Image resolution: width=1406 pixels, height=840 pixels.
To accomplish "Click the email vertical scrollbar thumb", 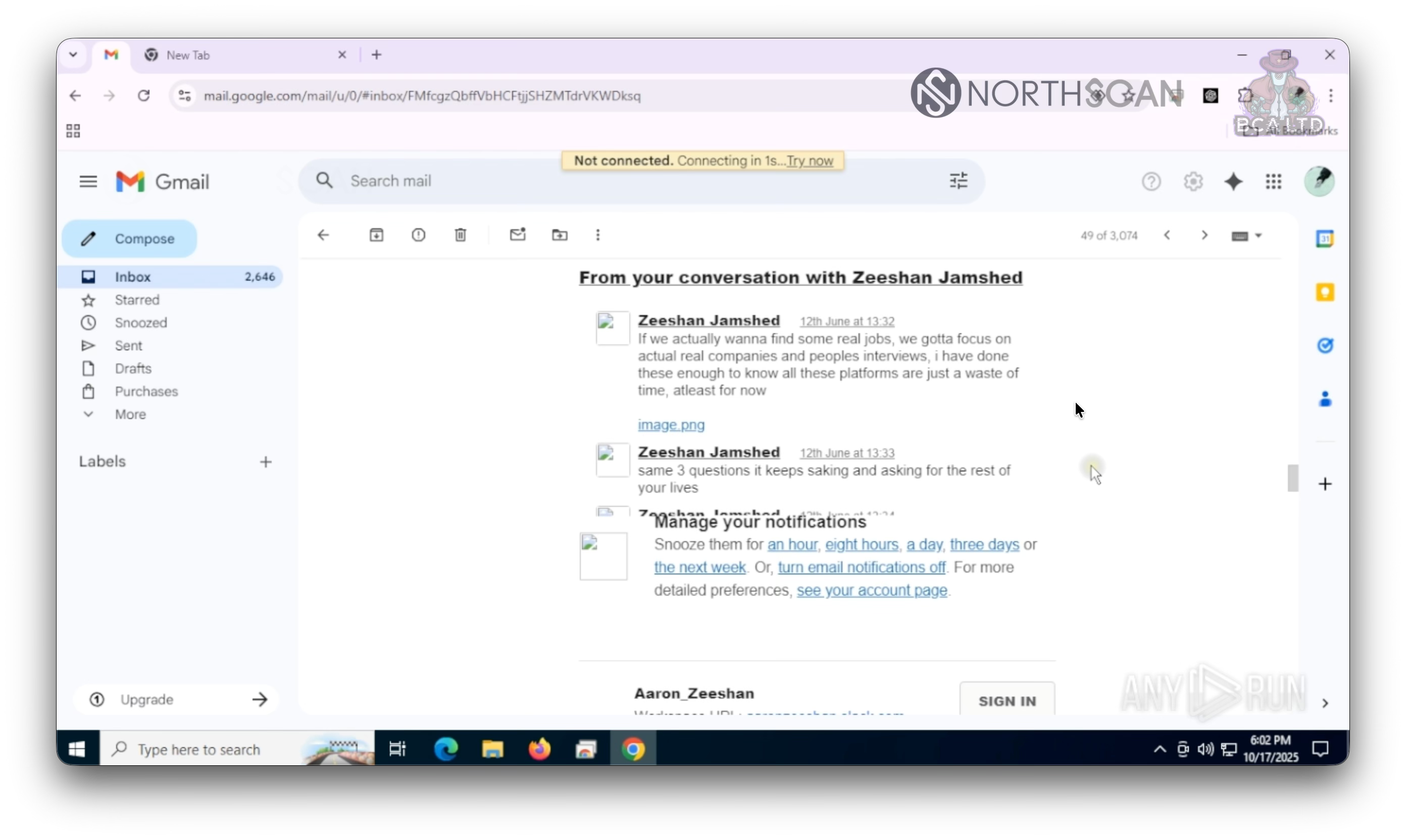I will pyautogui.click(x=1292, y=478).
